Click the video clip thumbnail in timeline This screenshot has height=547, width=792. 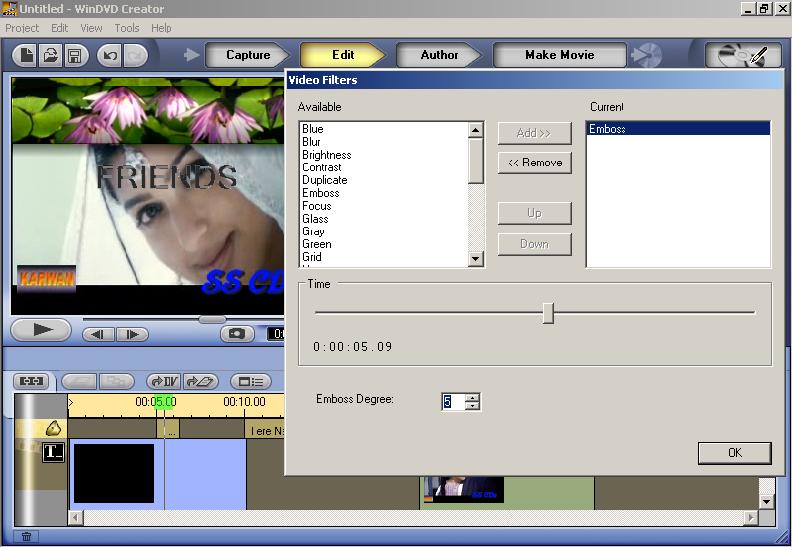point(464,489)
